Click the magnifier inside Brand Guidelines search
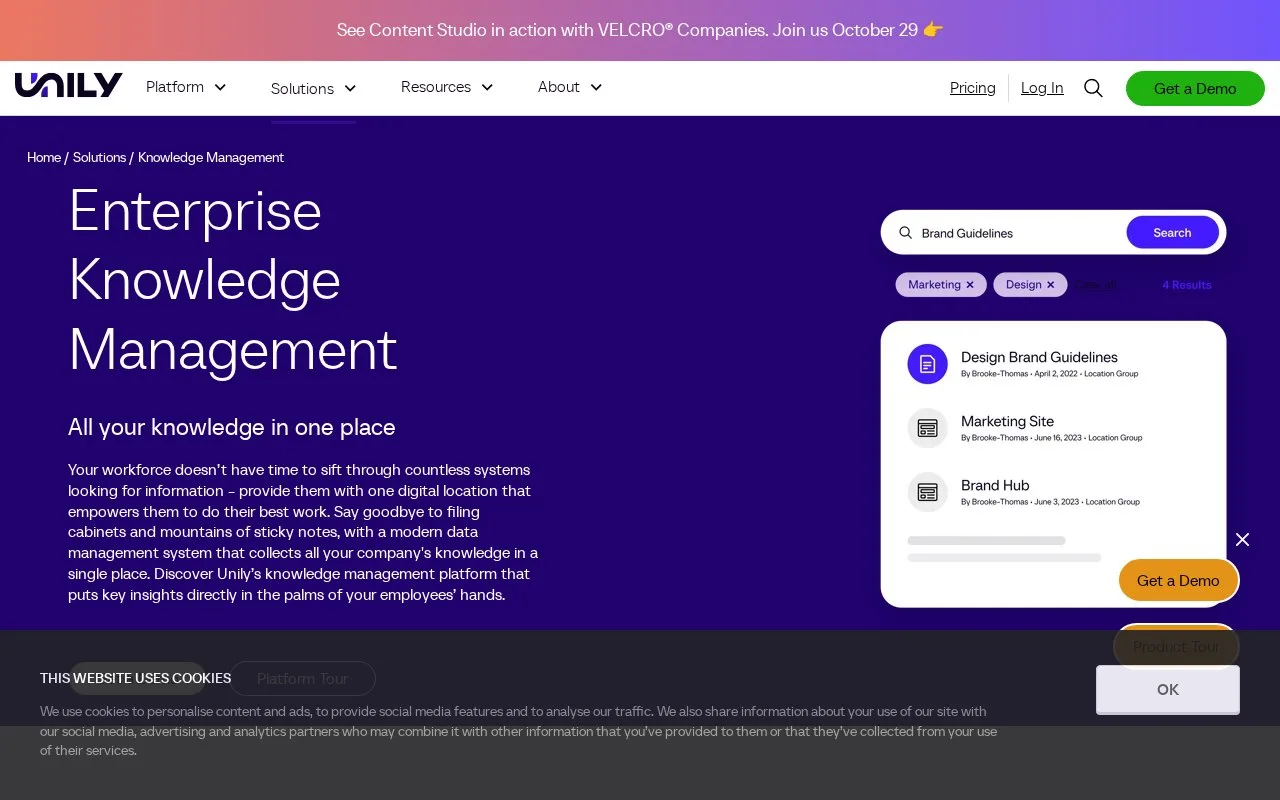Viewport: 1280px width, 800px height. click(906, 233)
